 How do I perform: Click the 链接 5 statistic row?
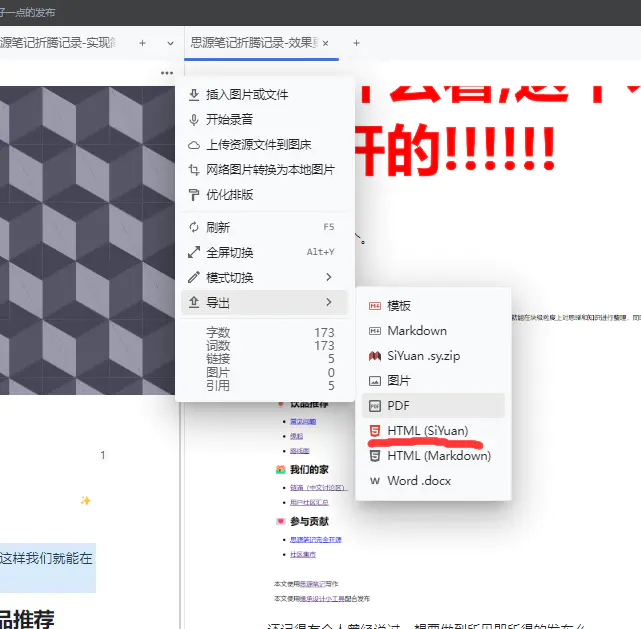tap(270, 359)
